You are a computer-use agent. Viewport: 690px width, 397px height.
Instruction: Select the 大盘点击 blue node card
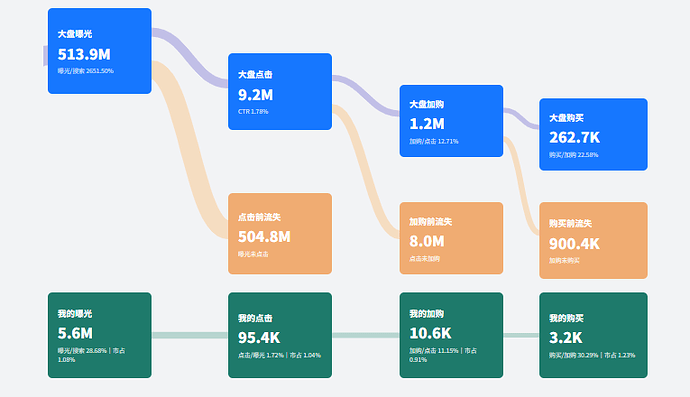pos(280,92)
